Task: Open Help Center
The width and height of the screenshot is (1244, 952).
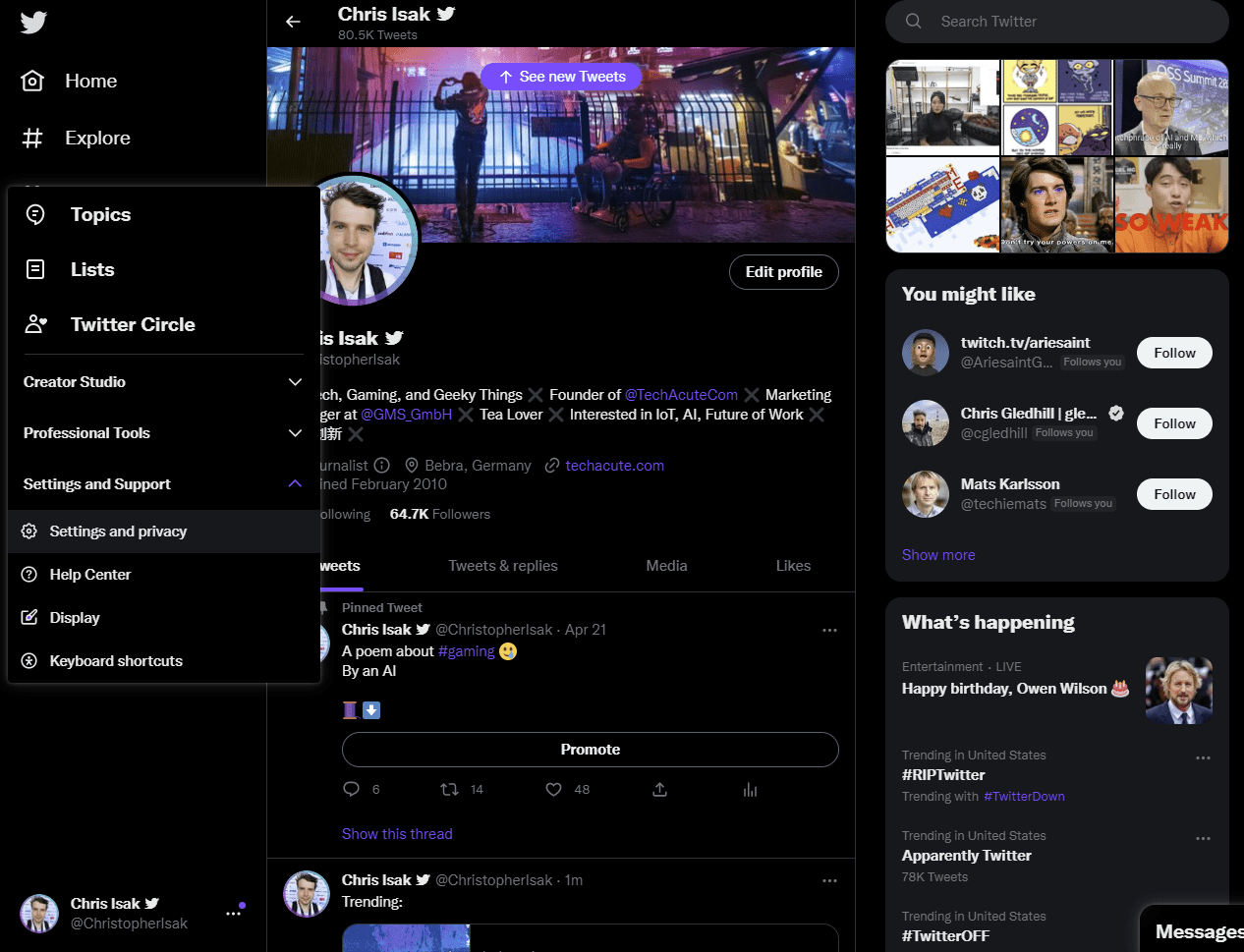Action: click(x=164, y=575)
